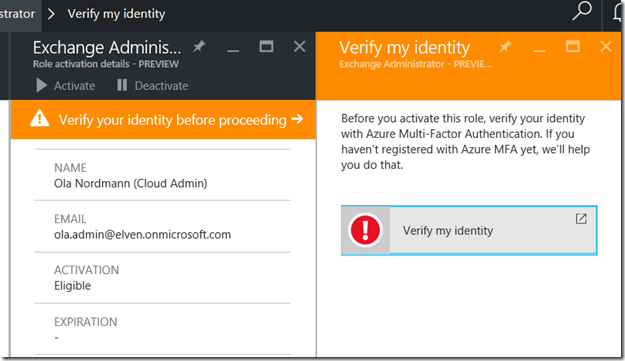This screenshot has width=625, height=361.
Task: Select the email ola.admin@elven.onmicrosoft.com
Action: (x=142, y=235)
